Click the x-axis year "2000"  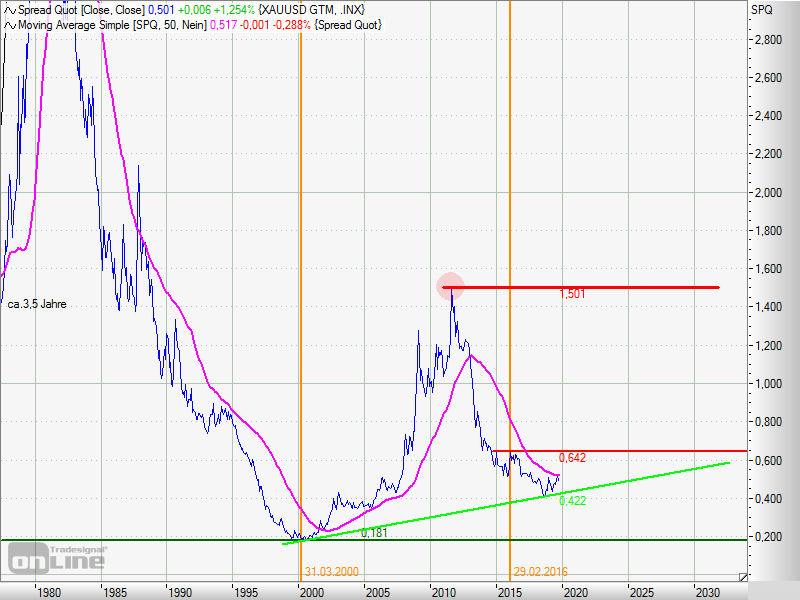tap(313, 593)
